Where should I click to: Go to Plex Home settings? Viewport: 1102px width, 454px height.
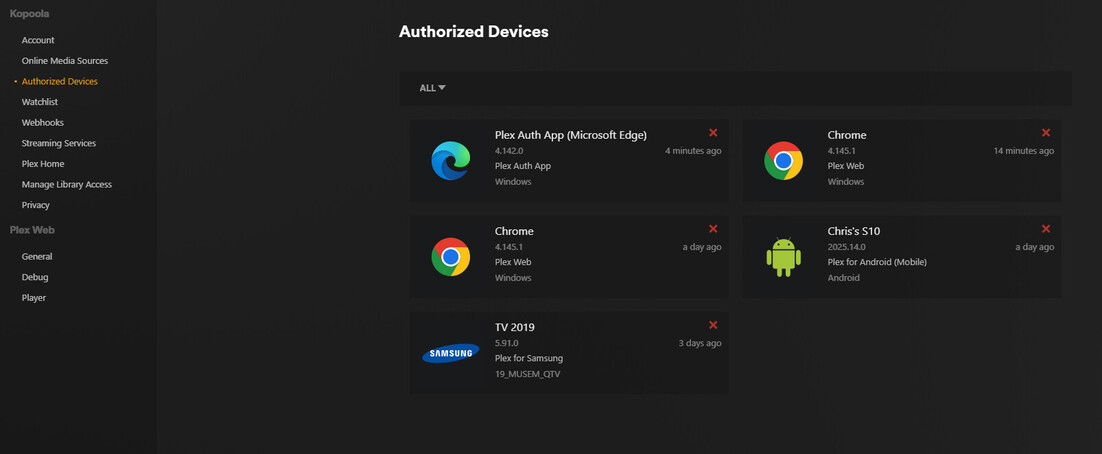coord(43,164)
